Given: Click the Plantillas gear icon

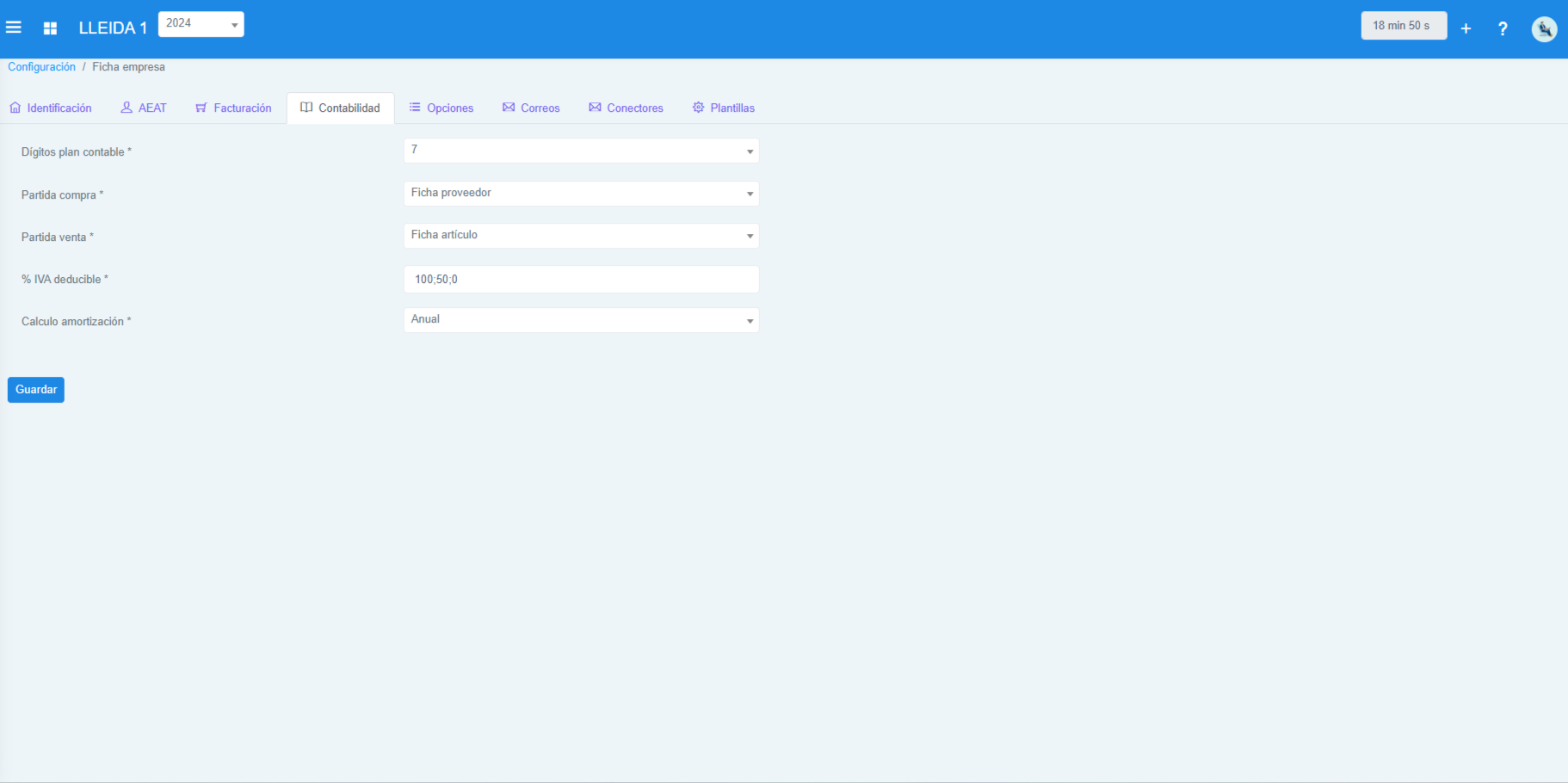Looking at the screenshot, I should [x=698, y=108].
